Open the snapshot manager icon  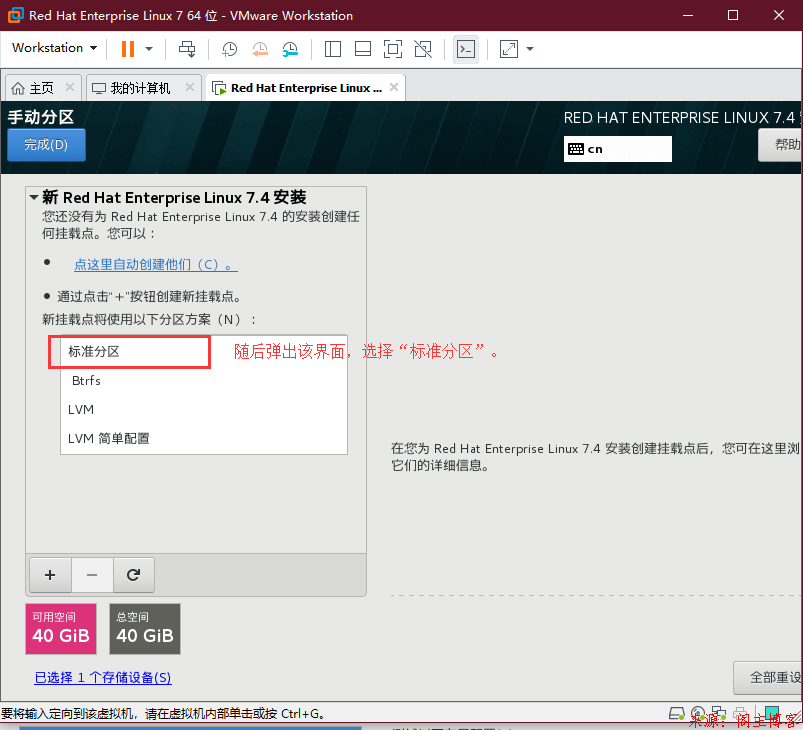tap(290, 49)
